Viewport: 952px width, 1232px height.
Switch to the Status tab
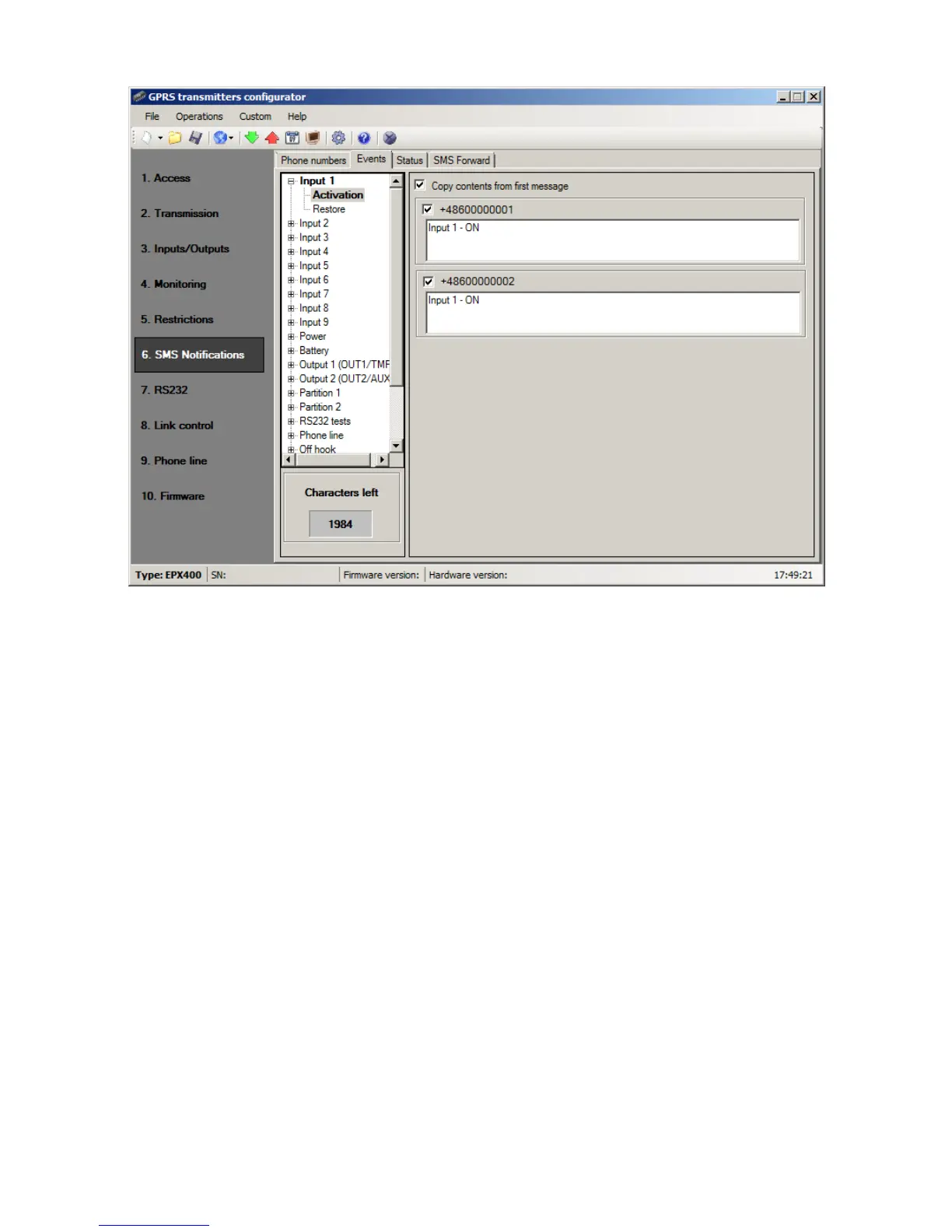coord(410,160)
